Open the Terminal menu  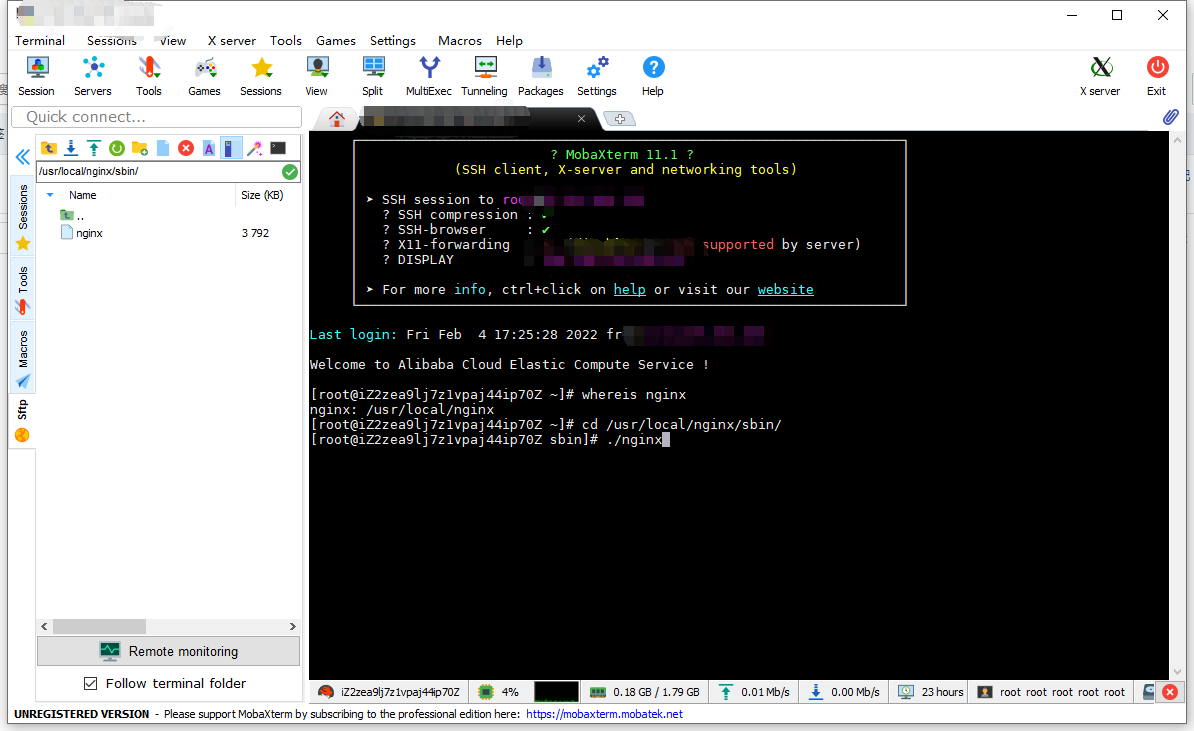coord(40,40)
